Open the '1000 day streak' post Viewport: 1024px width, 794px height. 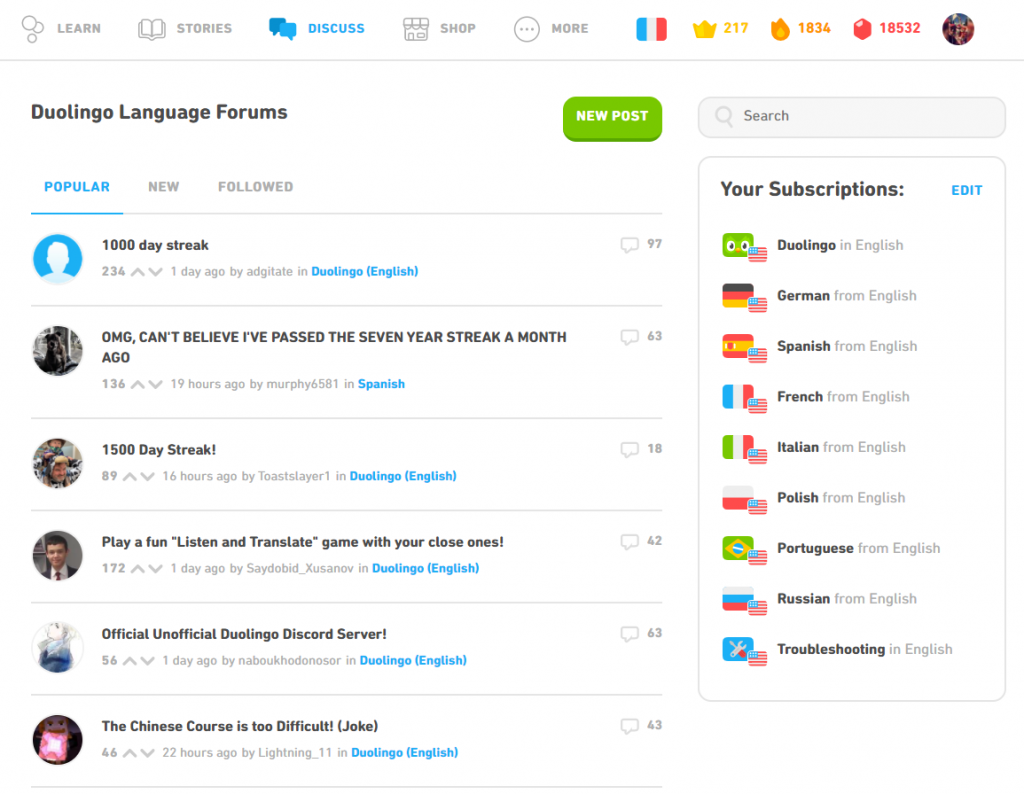point(155,245)
